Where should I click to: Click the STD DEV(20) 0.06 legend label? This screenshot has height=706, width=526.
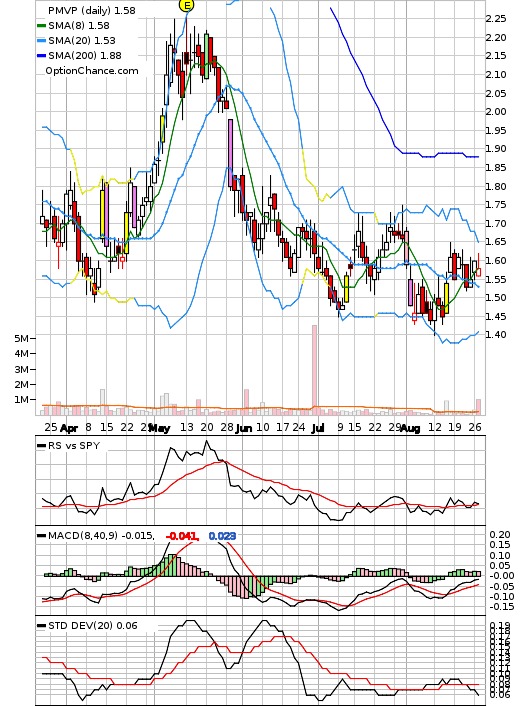[93, 625]
